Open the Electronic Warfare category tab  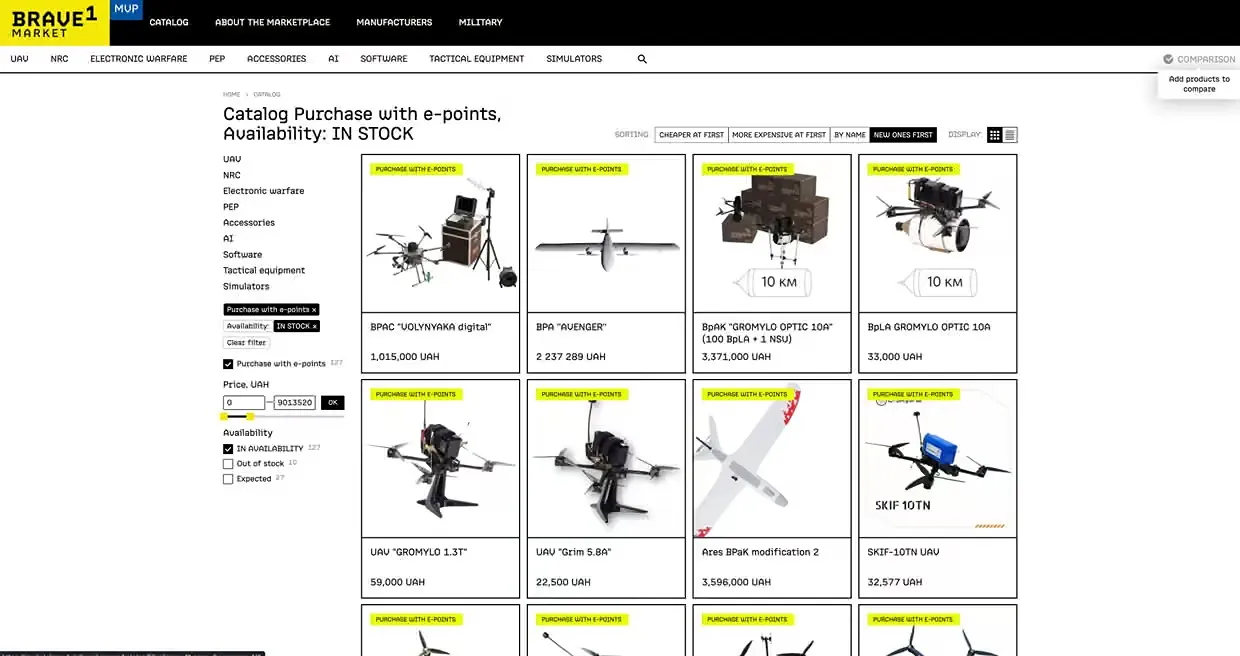(x=138, y=59)
